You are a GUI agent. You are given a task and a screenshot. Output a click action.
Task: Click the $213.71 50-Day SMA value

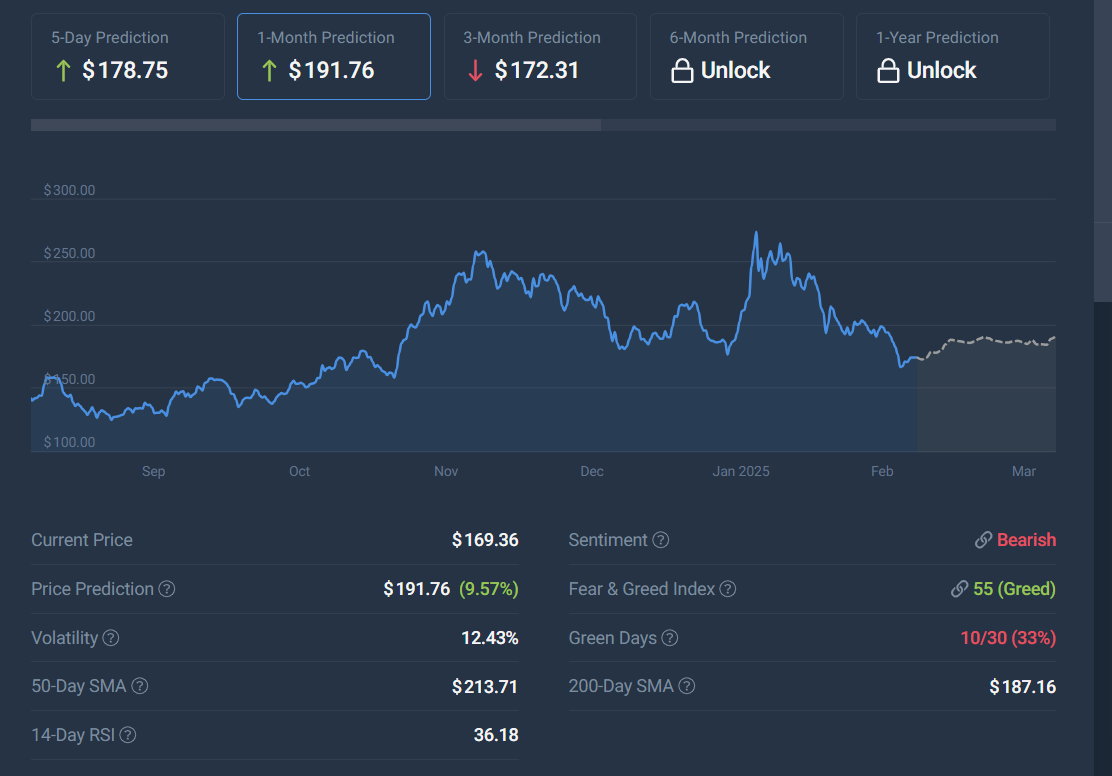pos(485,687)
